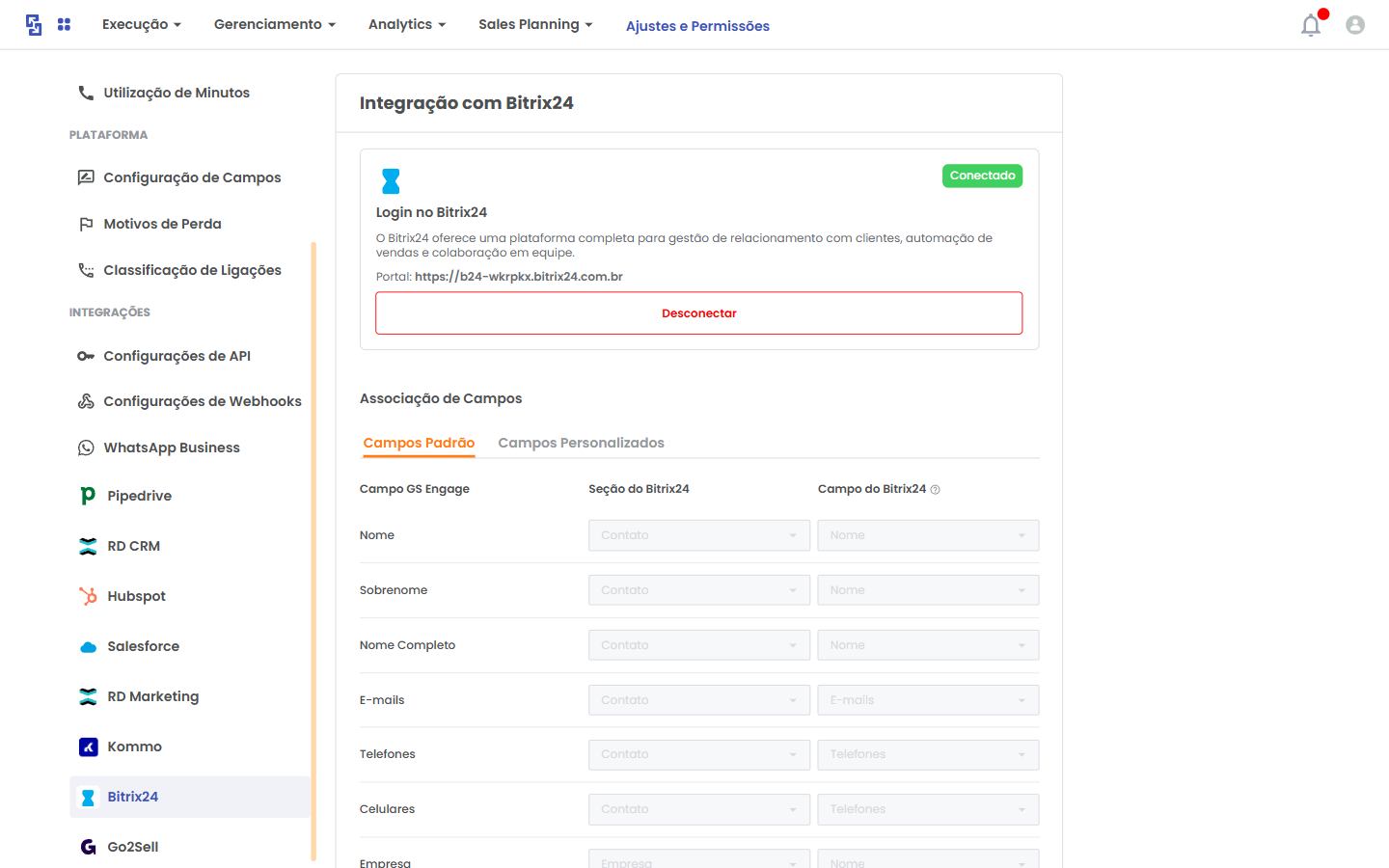Open Seção dropdown for Celulares row
This screenshot has height=868, width=1389.
coord(699,809)
